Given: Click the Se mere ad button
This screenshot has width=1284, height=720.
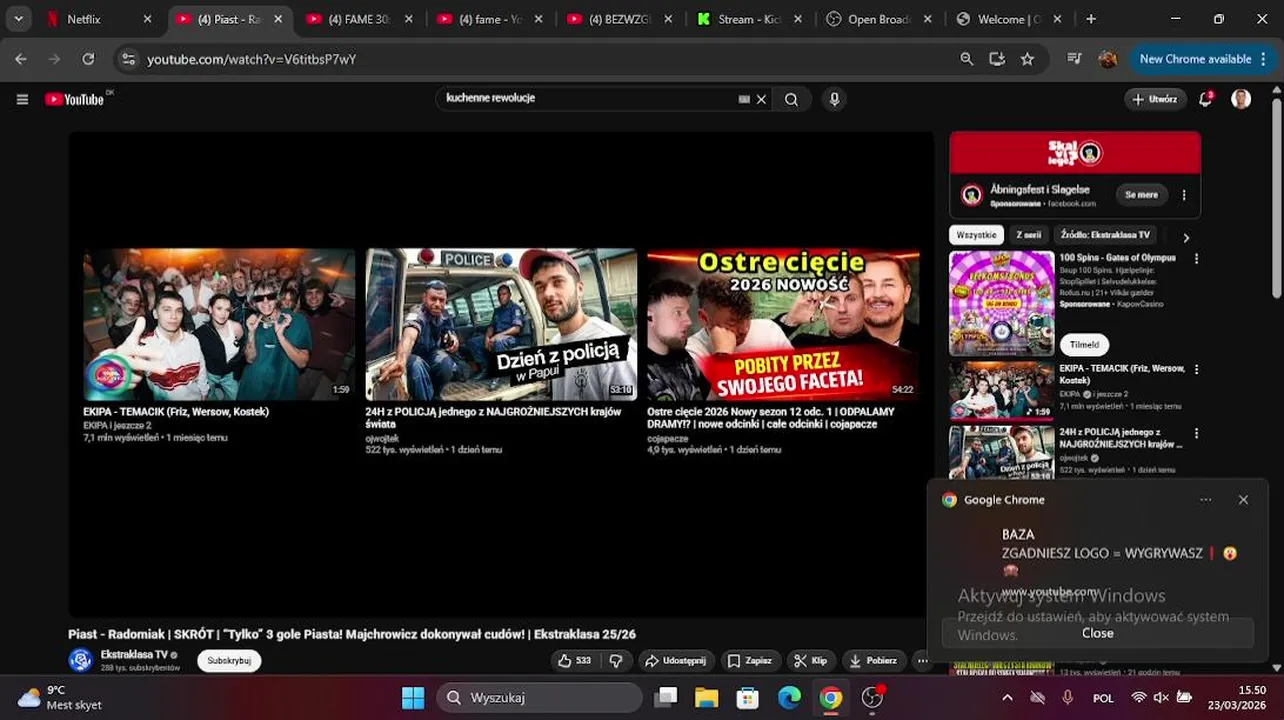Looking at the screenshot, I should pos(1141,195).
